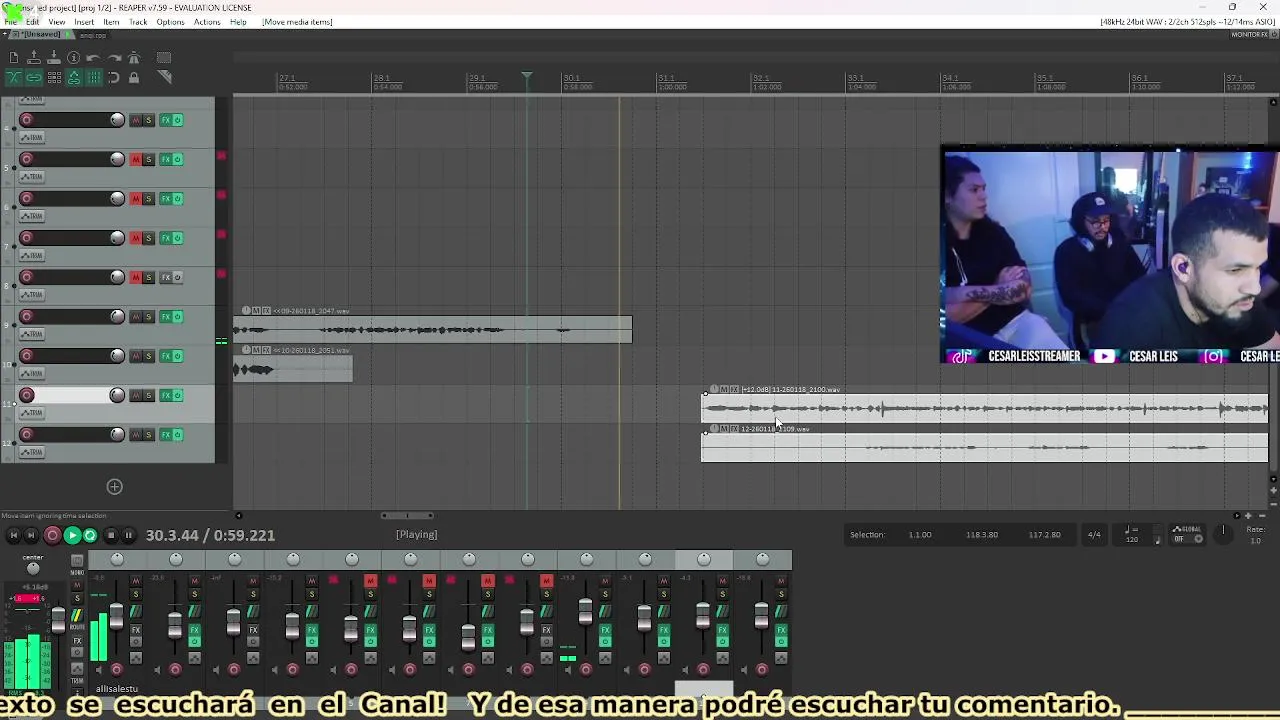Image resolution: width=1280 pixels, height=720 pixels.
Task: Click the volume knob of track 9
Action: pos(117,317)
